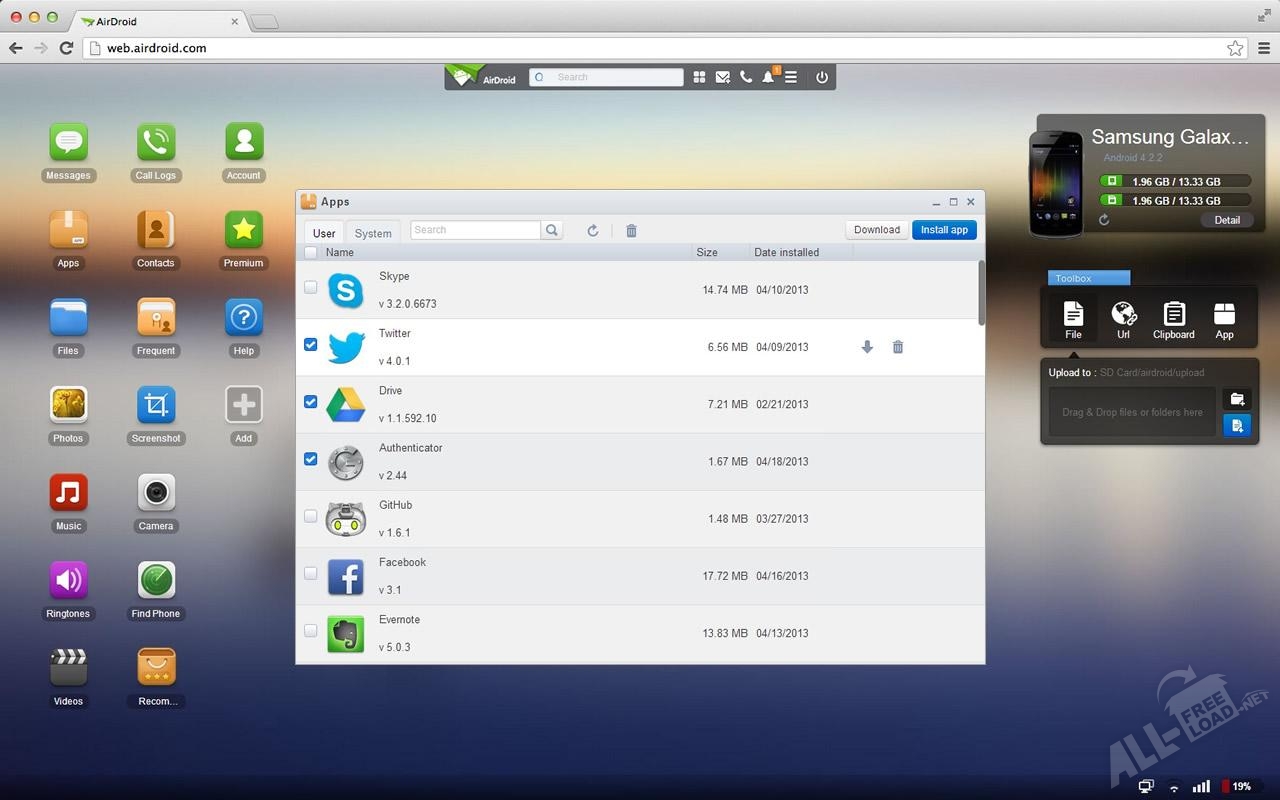Click the phone call icon in top bar

click(746, 77)
